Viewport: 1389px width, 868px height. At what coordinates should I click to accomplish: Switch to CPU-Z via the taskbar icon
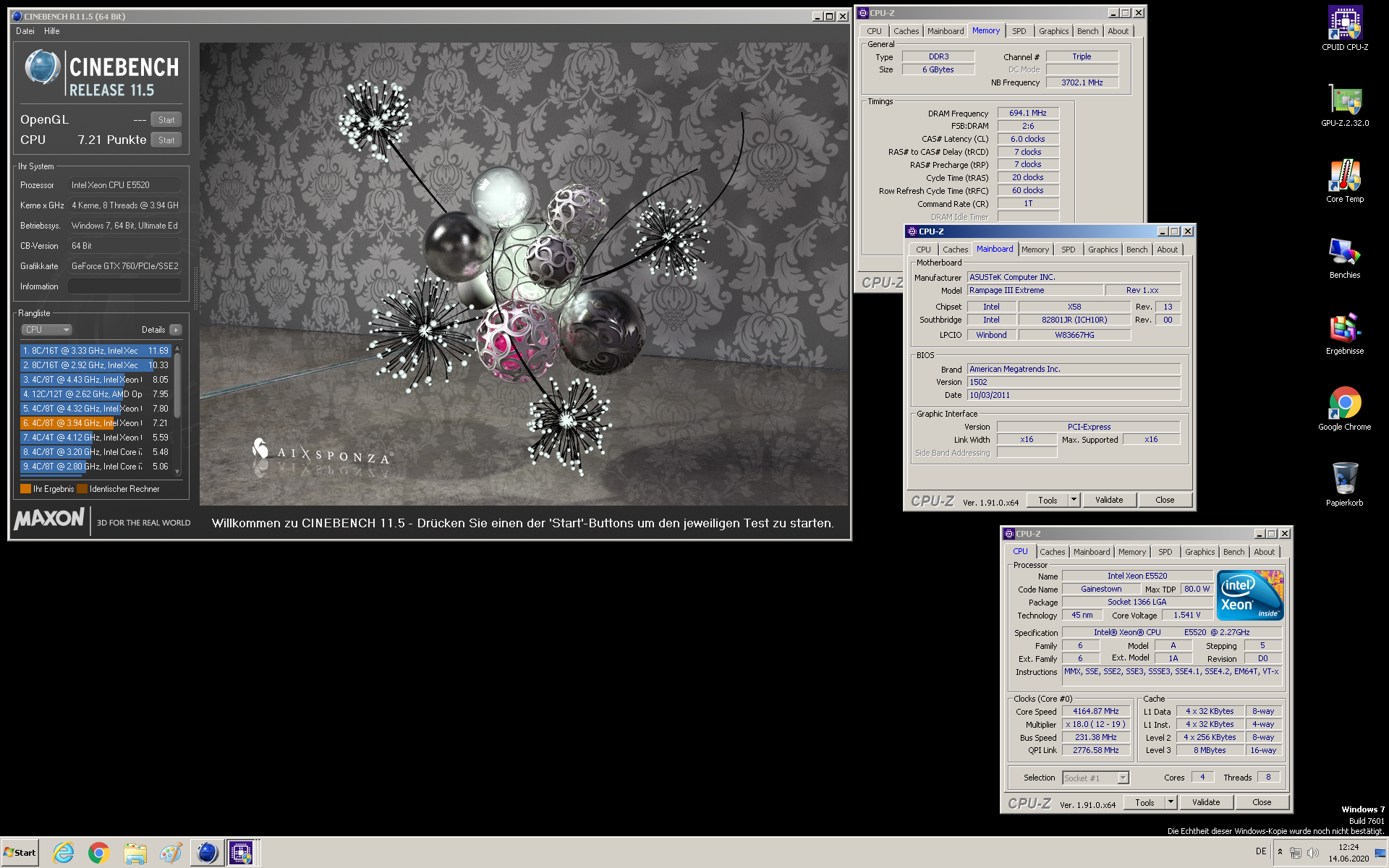click(x=242, y=853)
